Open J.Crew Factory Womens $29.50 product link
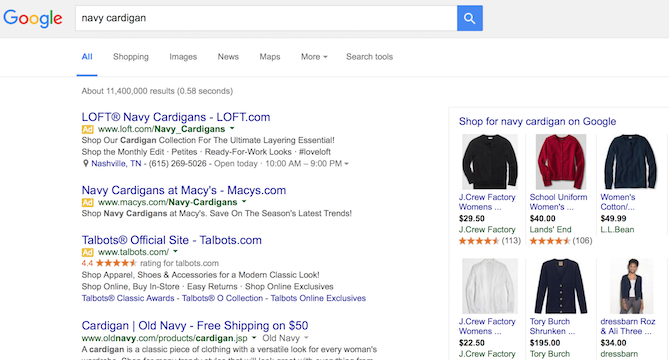 (487, 202)
